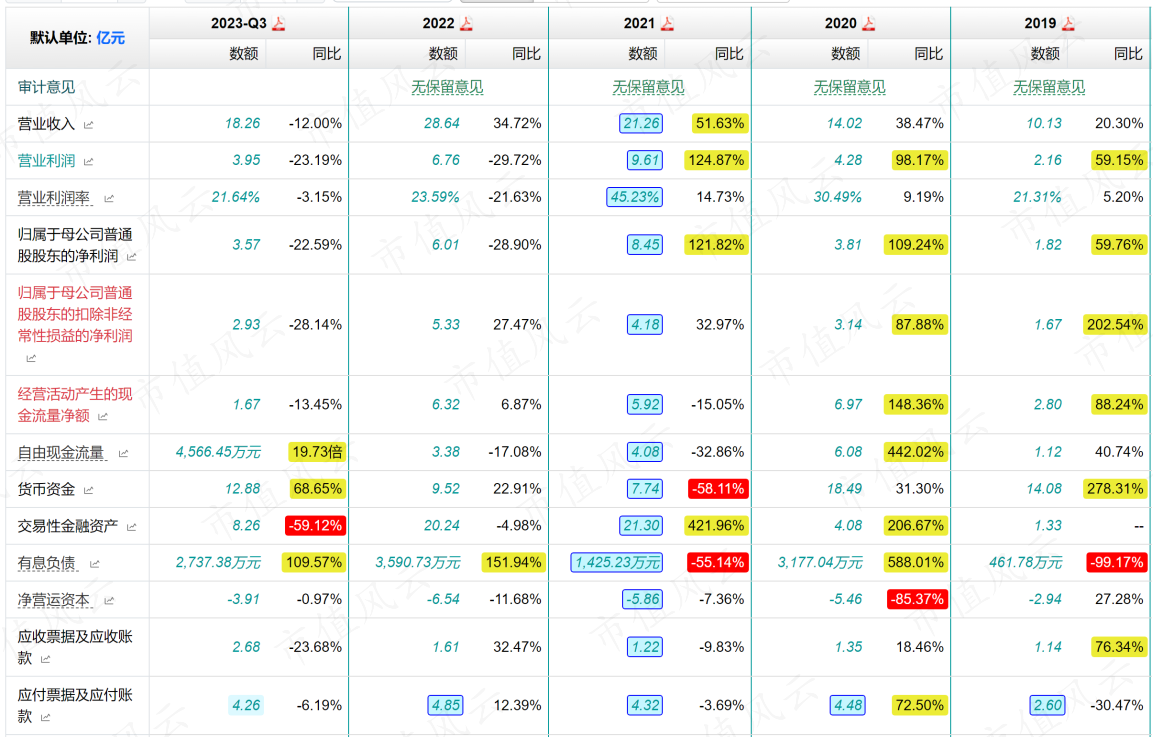
Task: Click 2021 营业利润 growth 124.87%
Action: click(x=716, y=160)
